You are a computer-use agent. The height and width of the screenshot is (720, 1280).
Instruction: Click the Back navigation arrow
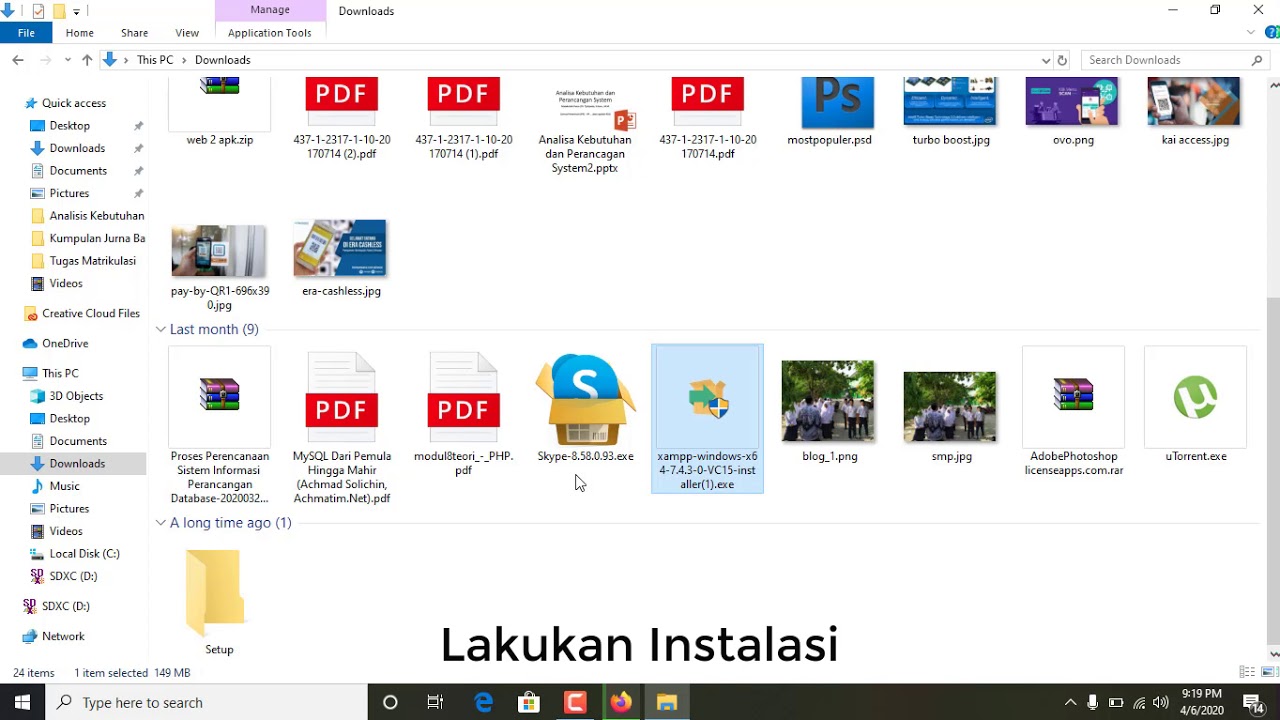click(18, 60)
